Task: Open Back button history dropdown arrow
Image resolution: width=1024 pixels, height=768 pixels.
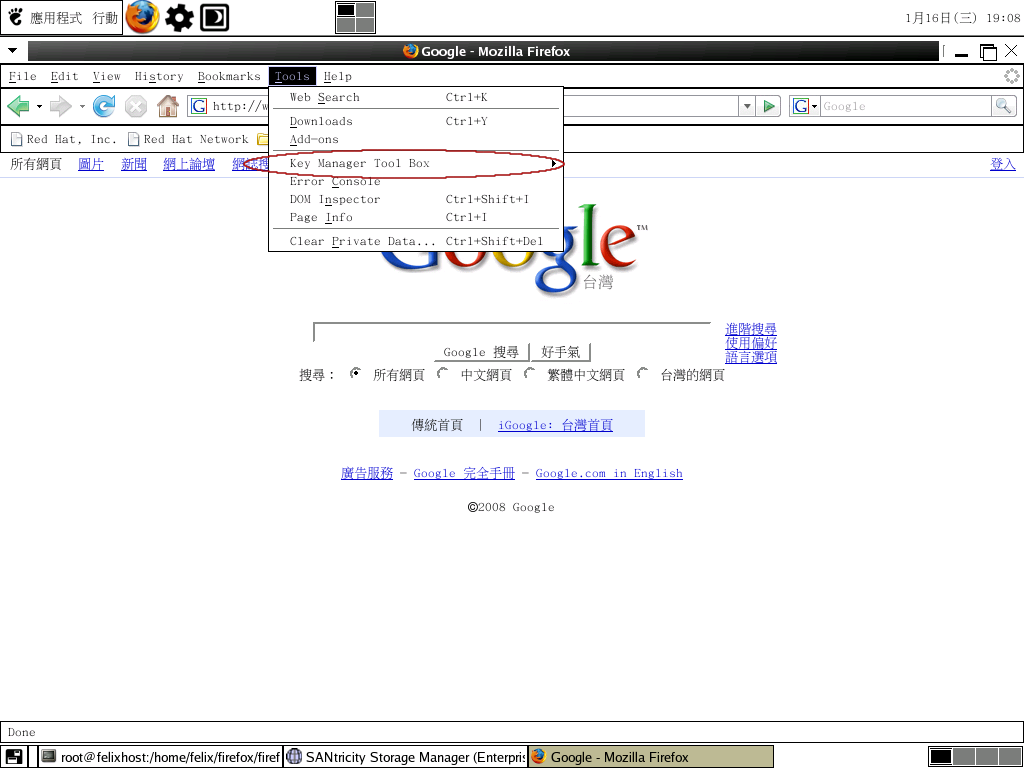Action: pos(39,106)
